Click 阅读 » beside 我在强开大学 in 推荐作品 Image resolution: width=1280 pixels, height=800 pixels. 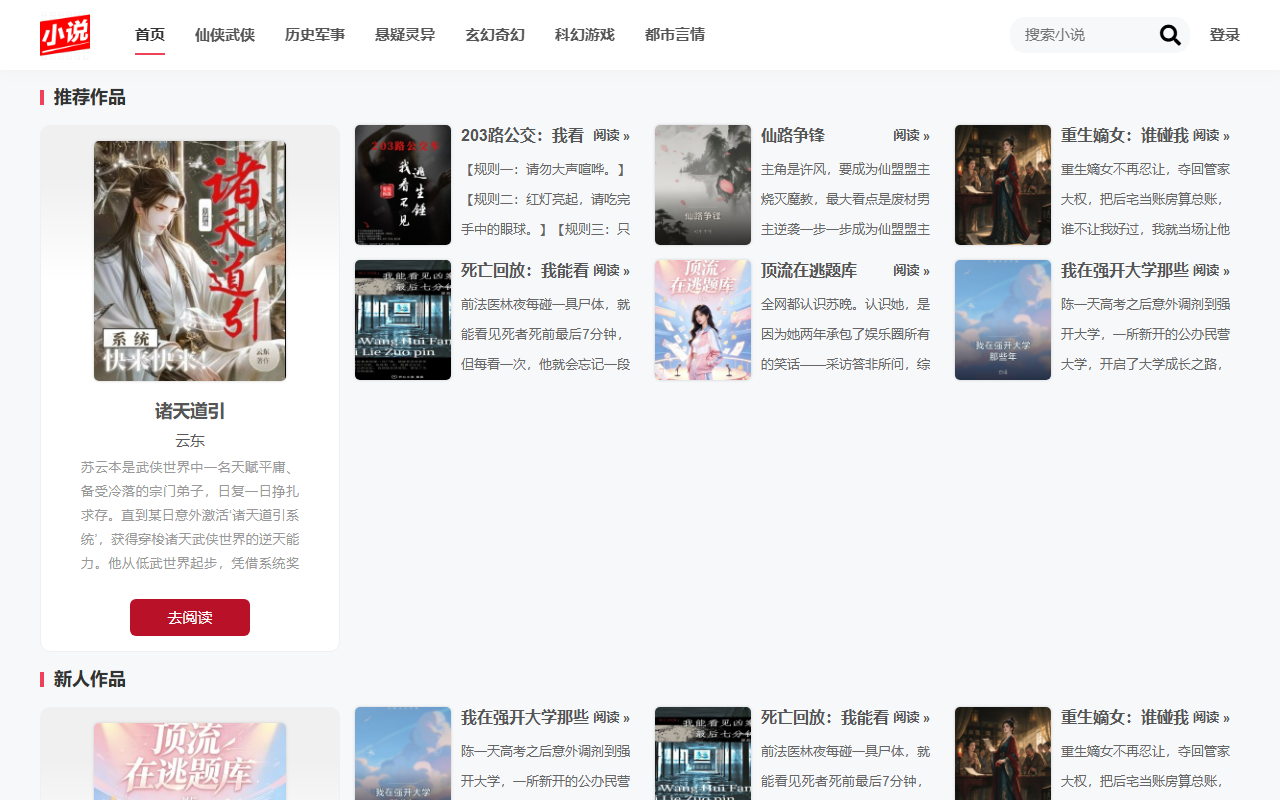1211,270
